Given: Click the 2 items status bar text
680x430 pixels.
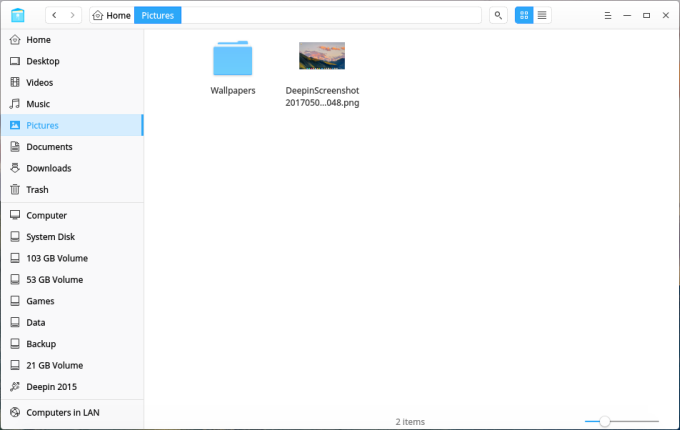Looking at the screenshot, I should click(x=410, y=422).
